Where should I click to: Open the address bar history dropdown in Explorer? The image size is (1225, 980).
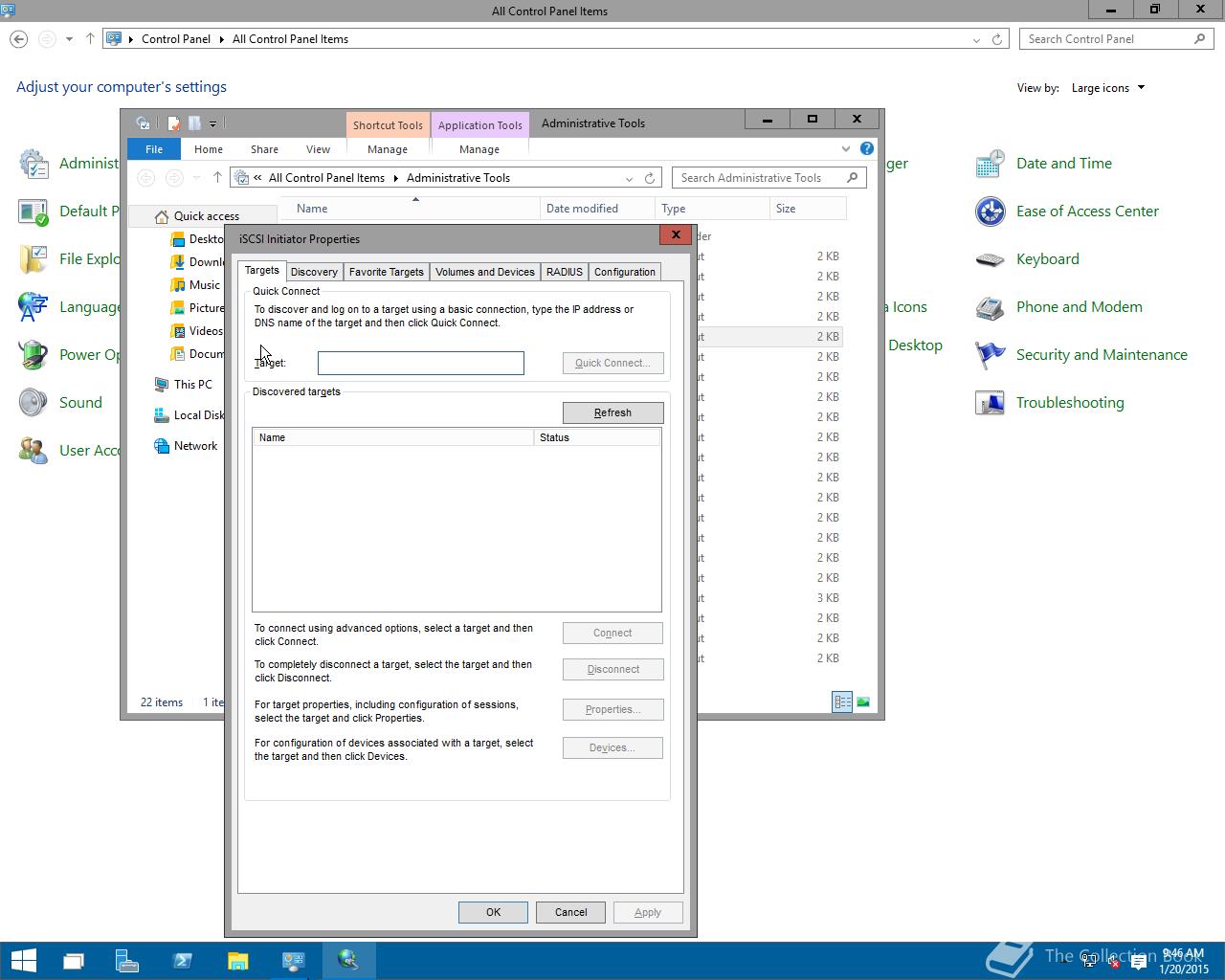tap(629, 178)
